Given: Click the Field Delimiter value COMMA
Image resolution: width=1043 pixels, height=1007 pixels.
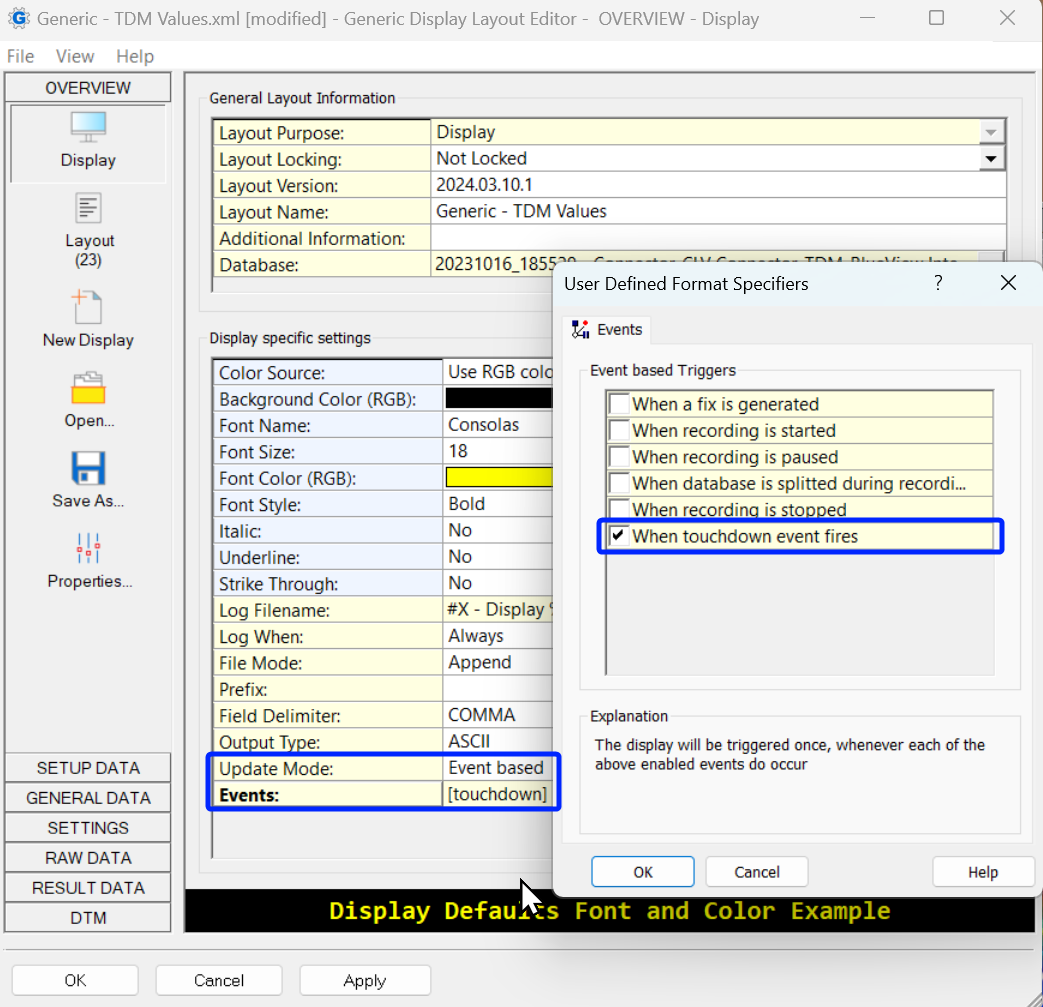Looking at the screenshot, I should click(x=498, y=715).
